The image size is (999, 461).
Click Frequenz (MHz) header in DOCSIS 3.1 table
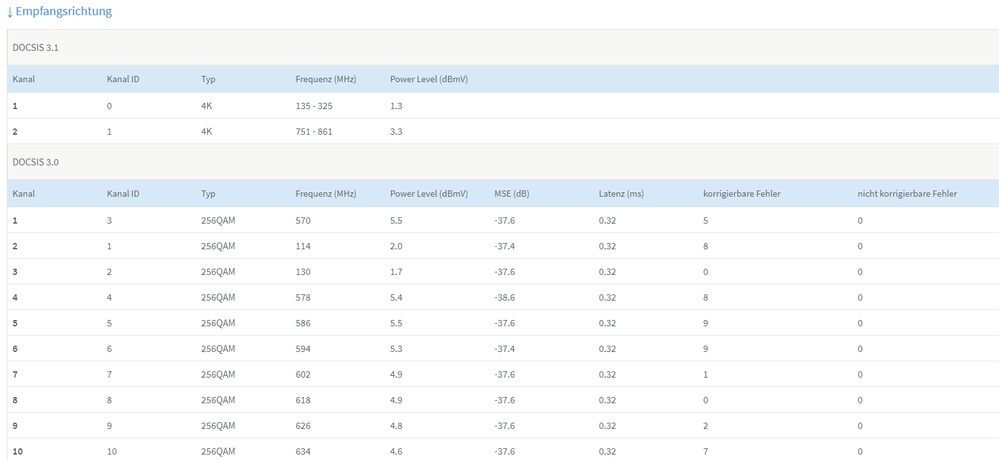pos(326,79)
